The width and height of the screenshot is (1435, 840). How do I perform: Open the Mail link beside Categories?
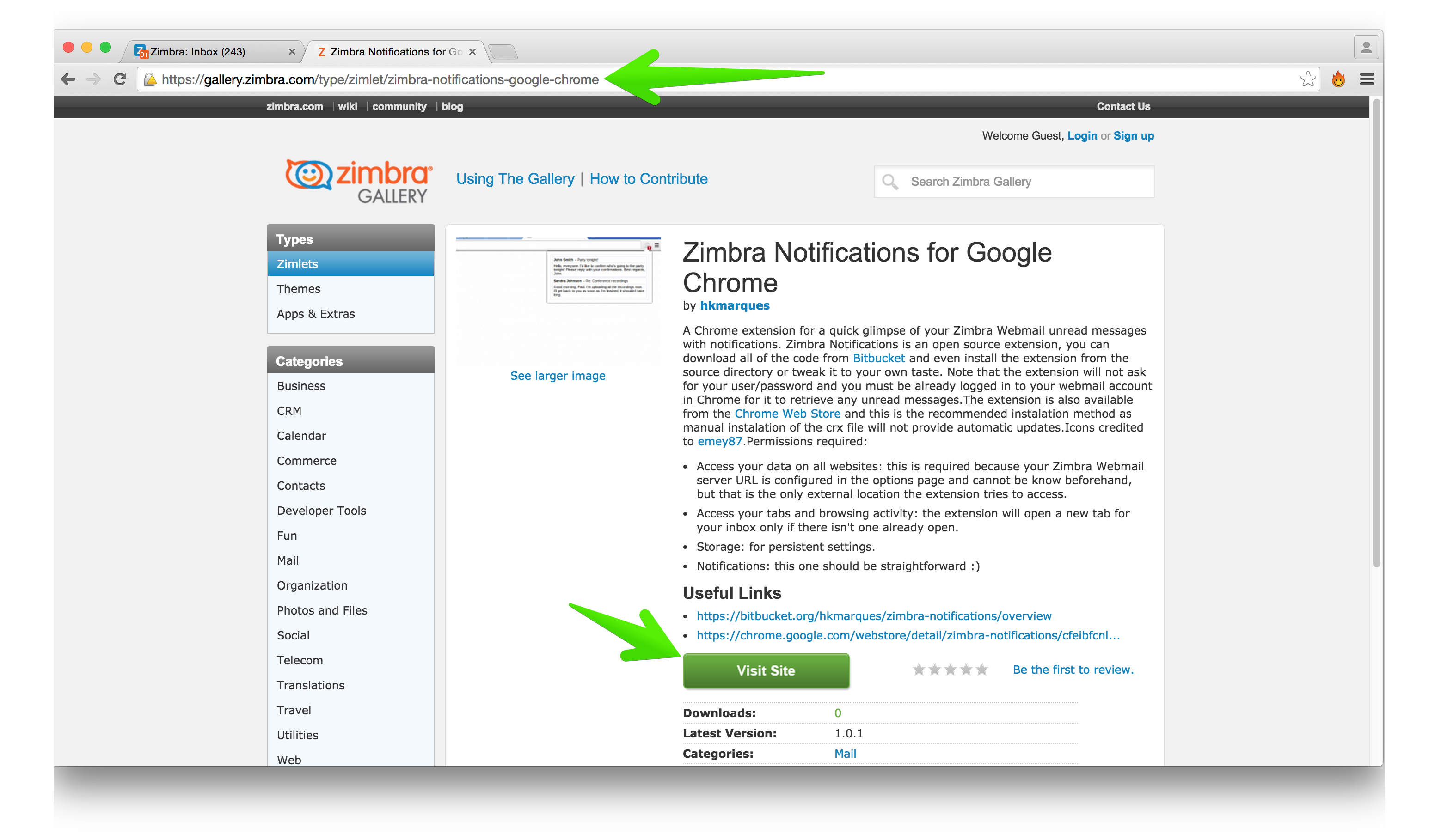pos(845,754)
